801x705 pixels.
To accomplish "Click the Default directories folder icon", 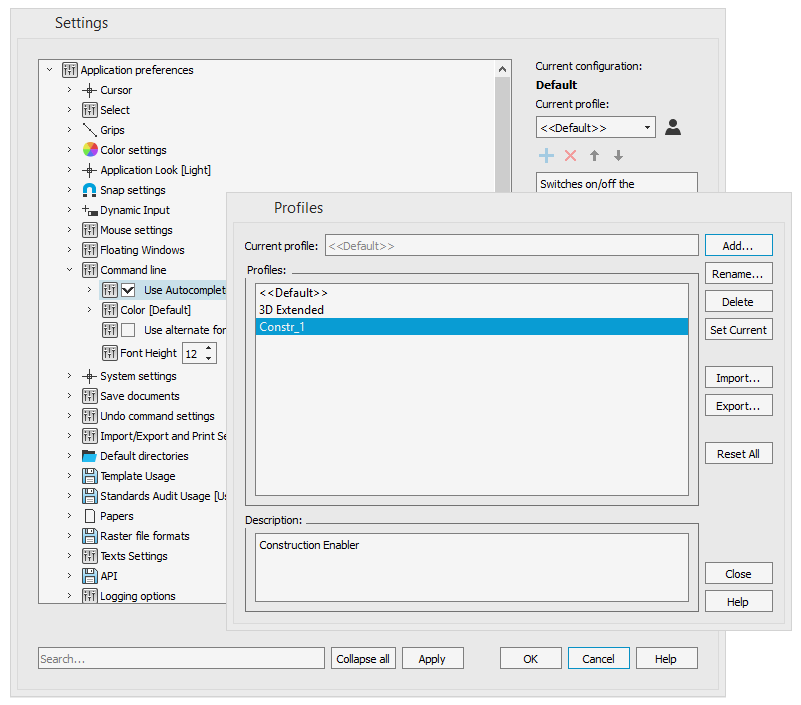I will point(90,456).
